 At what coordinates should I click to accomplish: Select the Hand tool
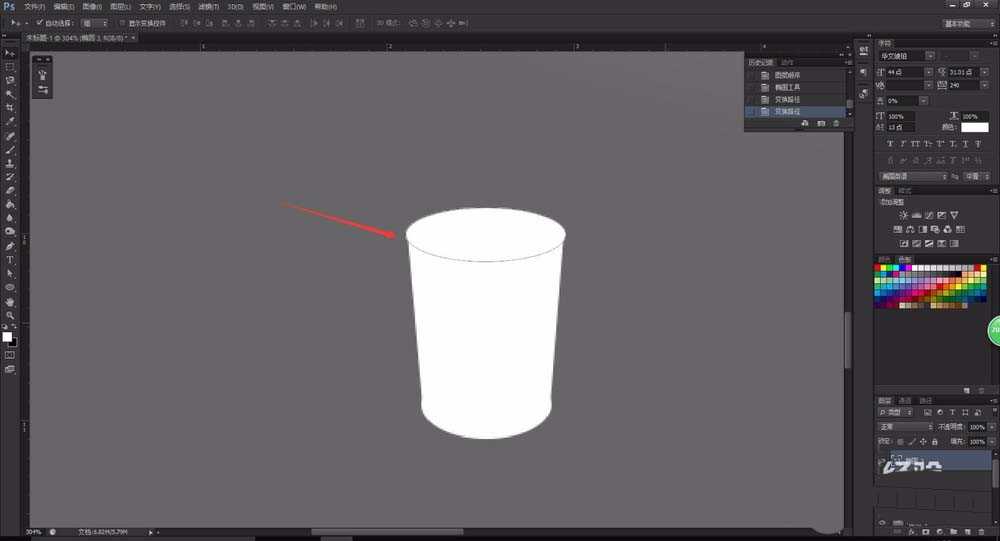coord(10,301)
